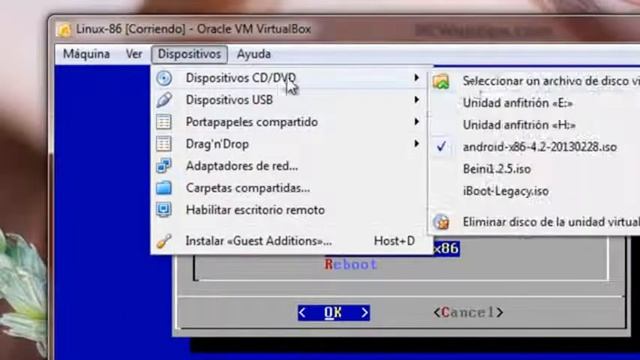Viewport: 640px width, 360px height.
Task: Open the Máquina menu
Action: point(86,54)
